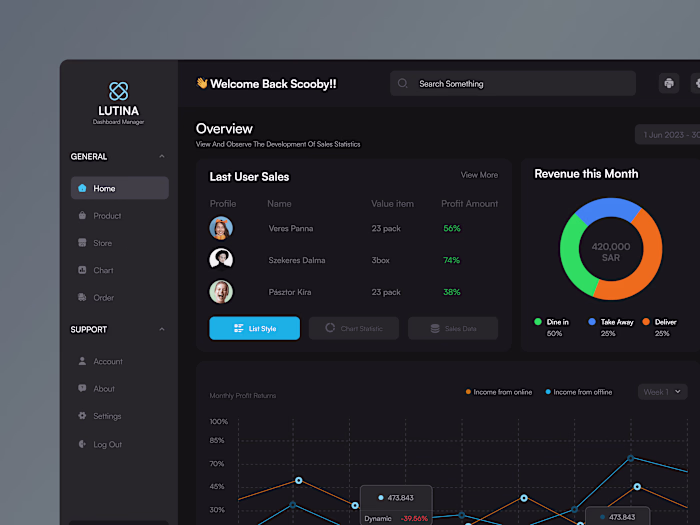This screenshot has height=525, width=700.
Task: Click the Settings gear icon
Action: [x=82, y=416]
